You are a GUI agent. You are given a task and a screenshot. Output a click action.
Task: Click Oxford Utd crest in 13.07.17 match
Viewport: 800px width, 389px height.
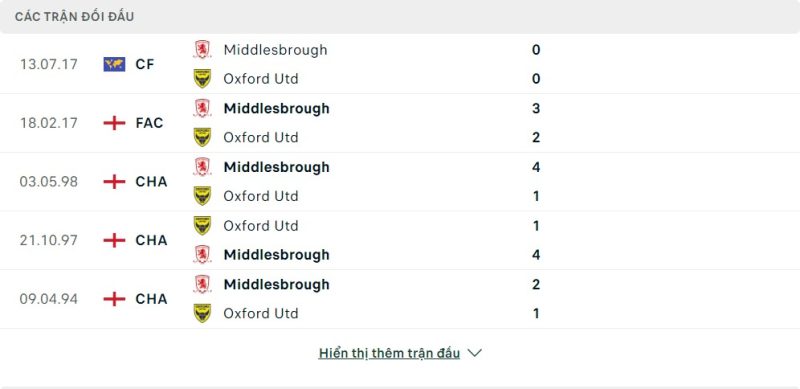pyautogui.click(x=203, y=79)
